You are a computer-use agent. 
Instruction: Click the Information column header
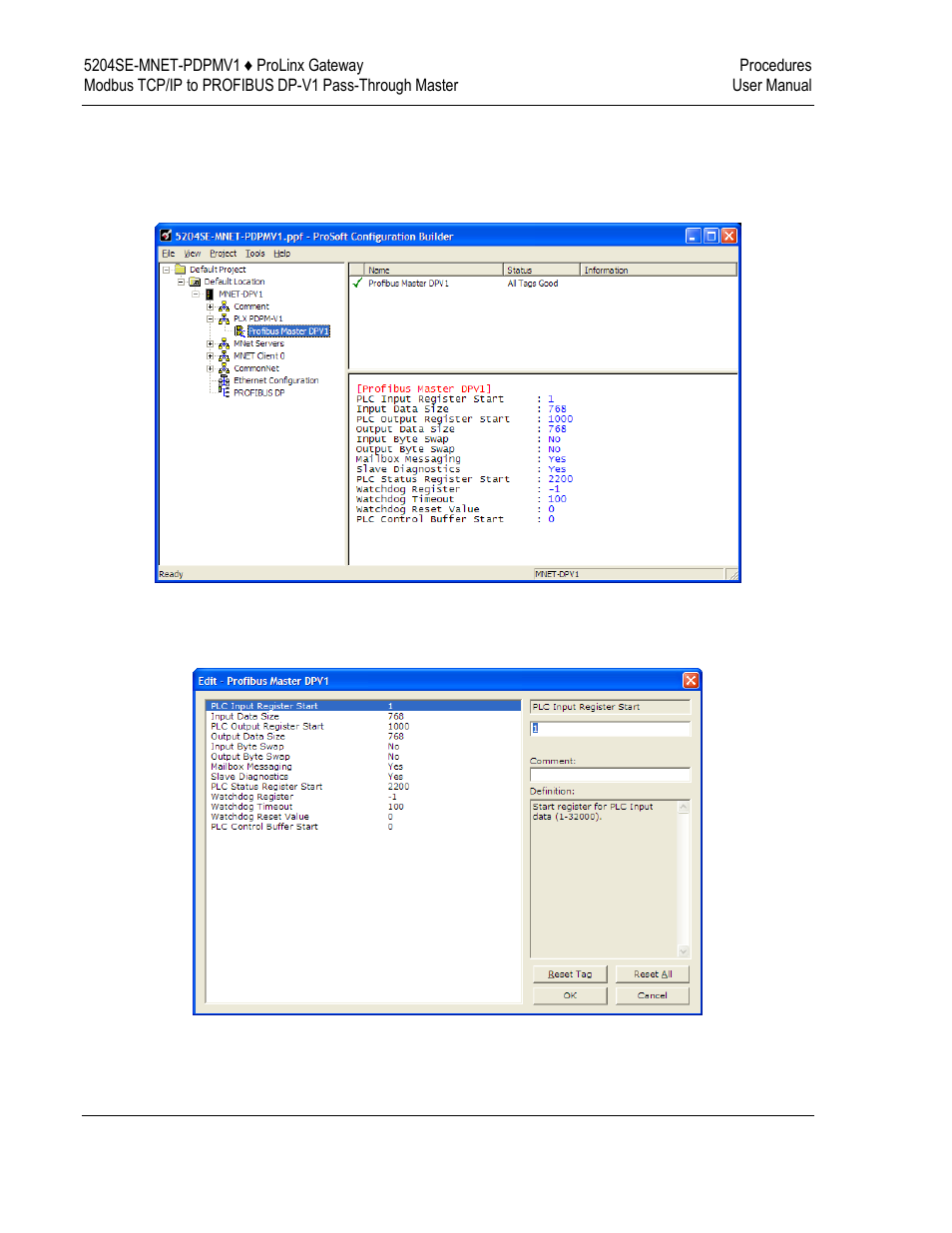pos(659,271)
